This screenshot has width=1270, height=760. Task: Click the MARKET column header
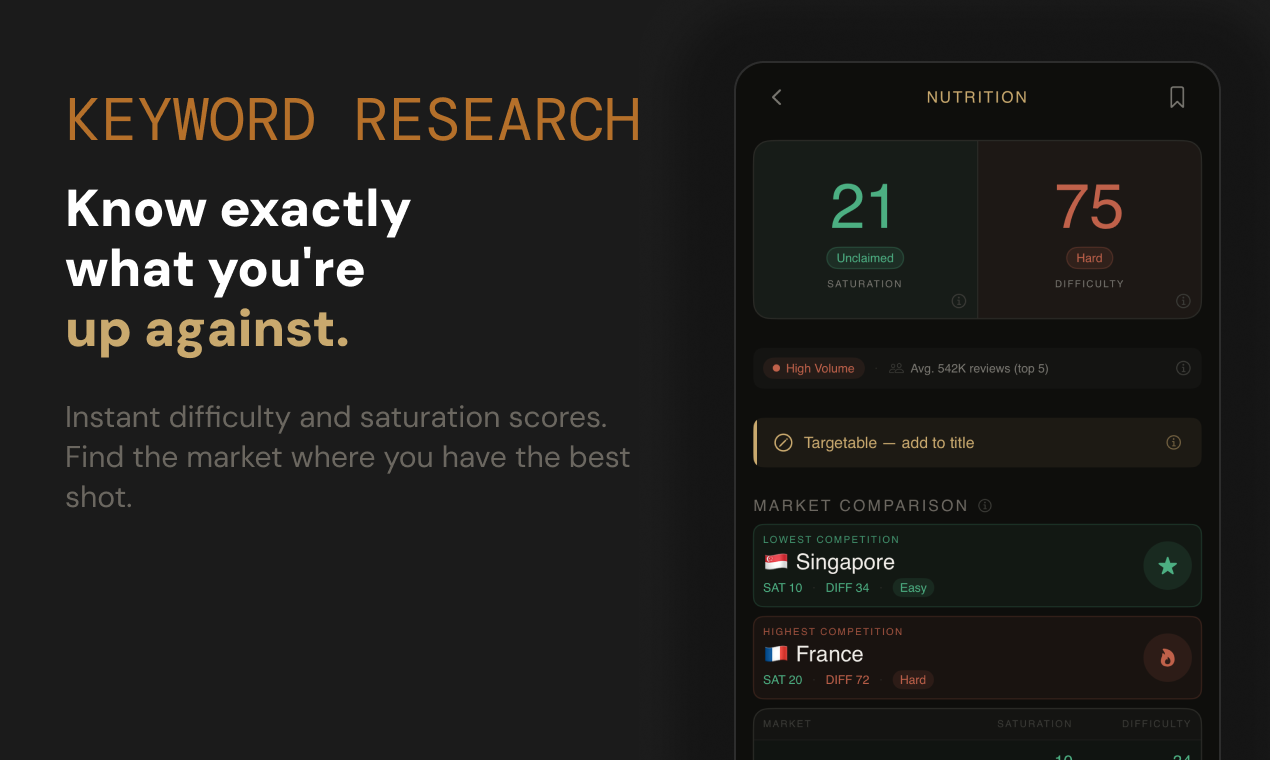point(787,723)
